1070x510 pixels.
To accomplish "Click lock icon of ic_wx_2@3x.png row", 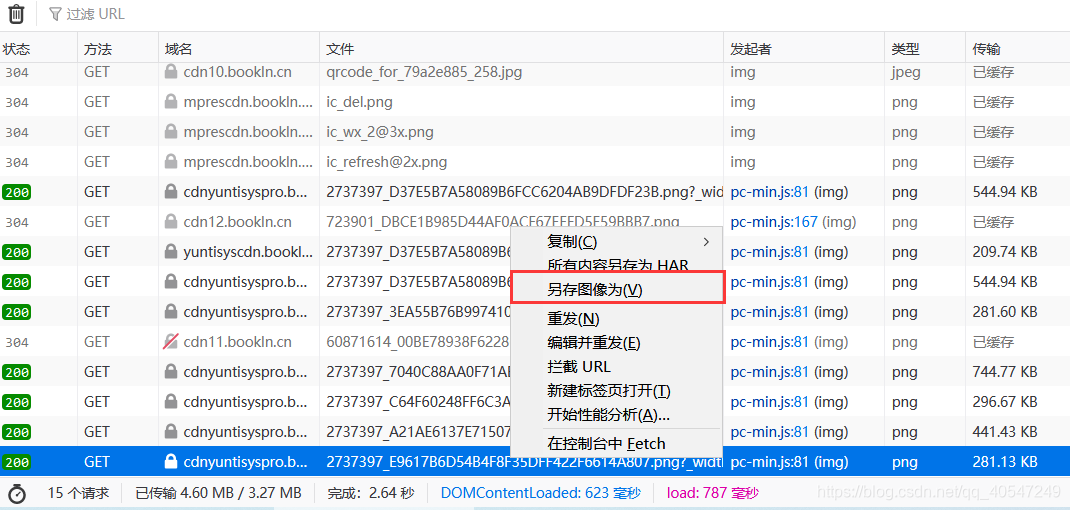I will pos(171,132).
